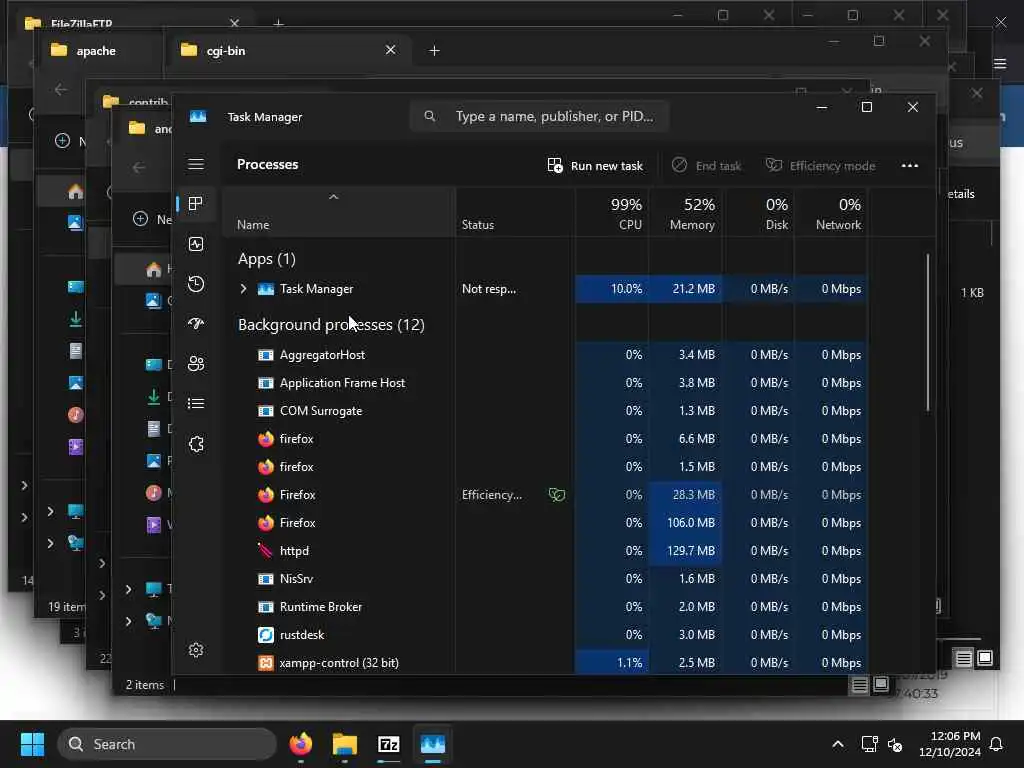Sort by Memory column header
Viewport: 1024px width, 768px height.
pos(685,214)
